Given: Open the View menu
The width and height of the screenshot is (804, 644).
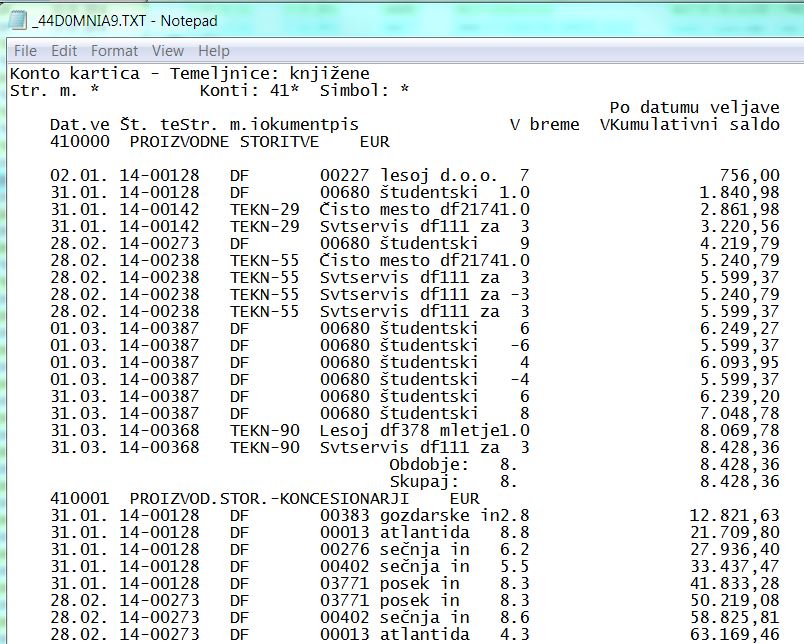Looking at the screenshot, I should pos(168,51).
